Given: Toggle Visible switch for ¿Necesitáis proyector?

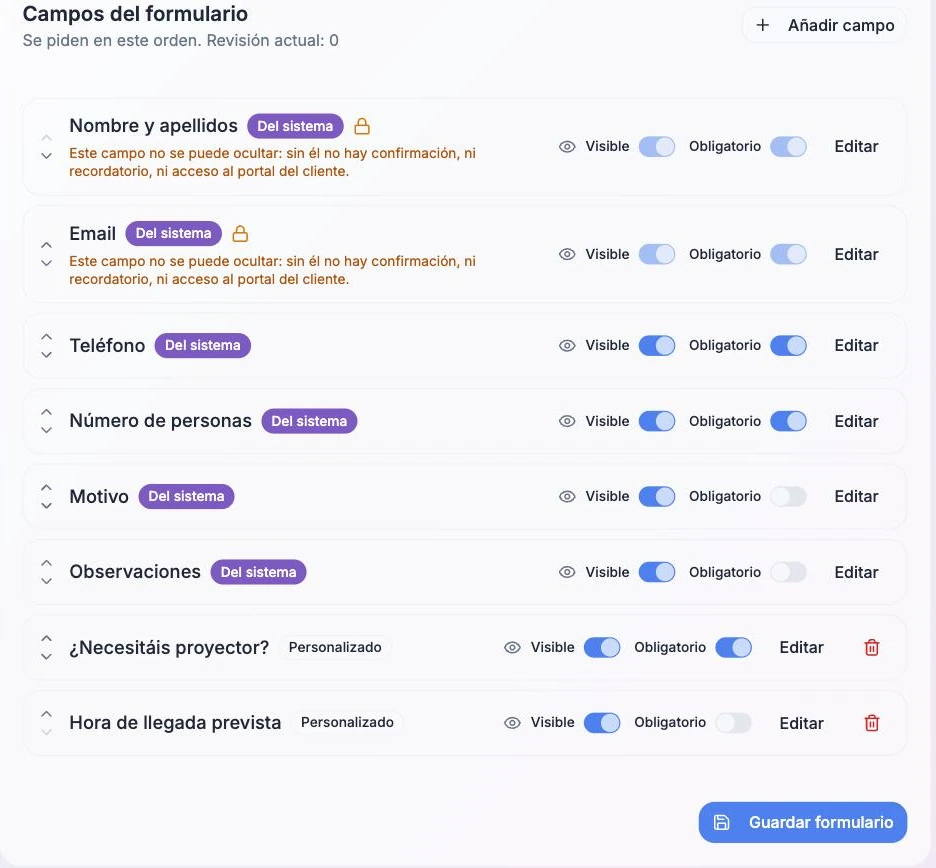Looking at the screenshot, I should (x=602, y=648).
